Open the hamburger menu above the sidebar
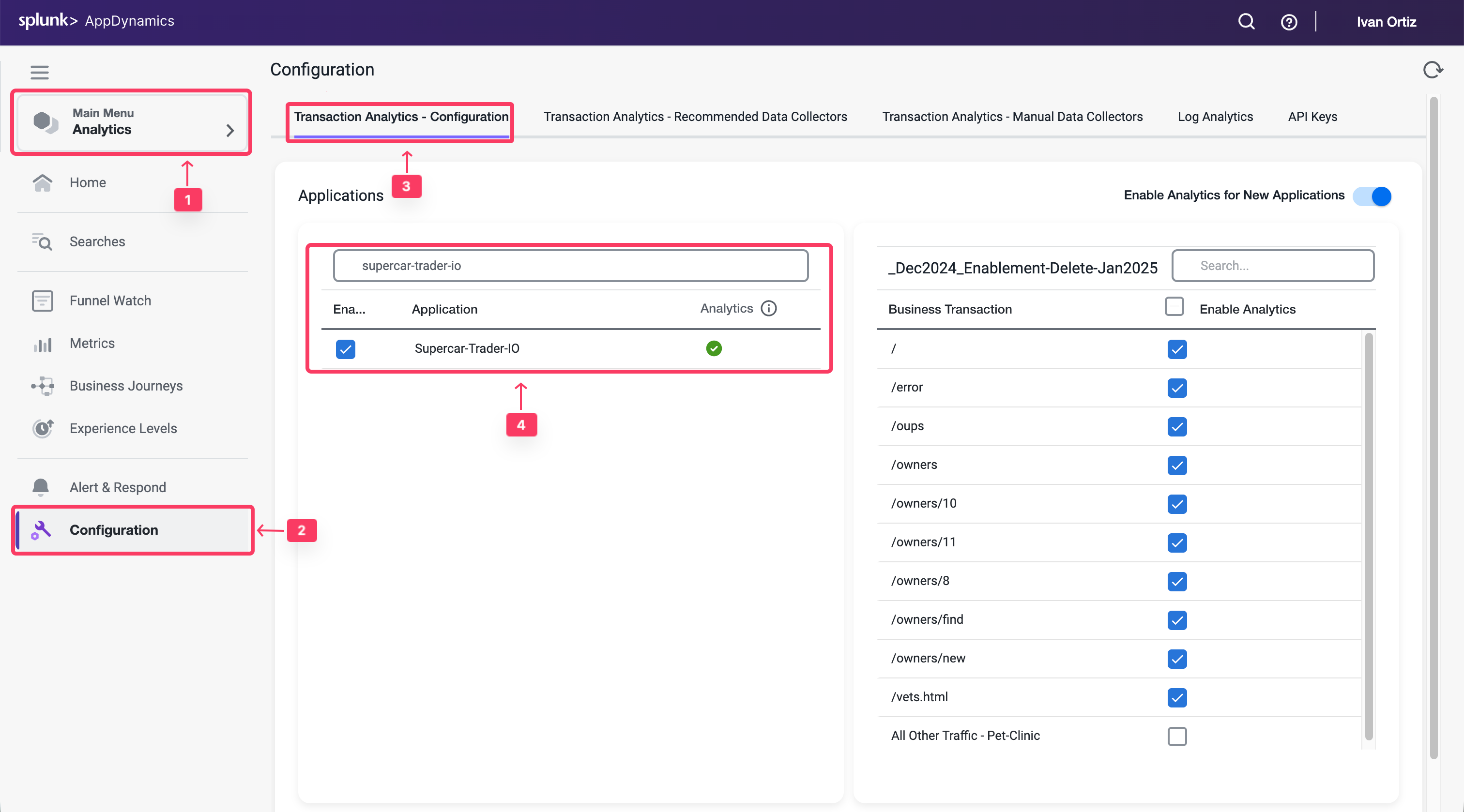1464x812 pixels. [x=39, y=72]
